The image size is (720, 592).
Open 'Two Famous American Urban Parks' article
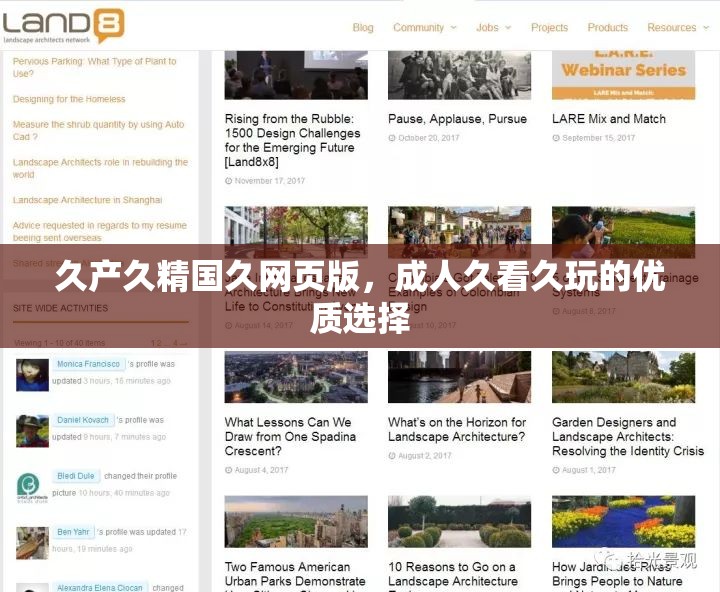(295, 575)
